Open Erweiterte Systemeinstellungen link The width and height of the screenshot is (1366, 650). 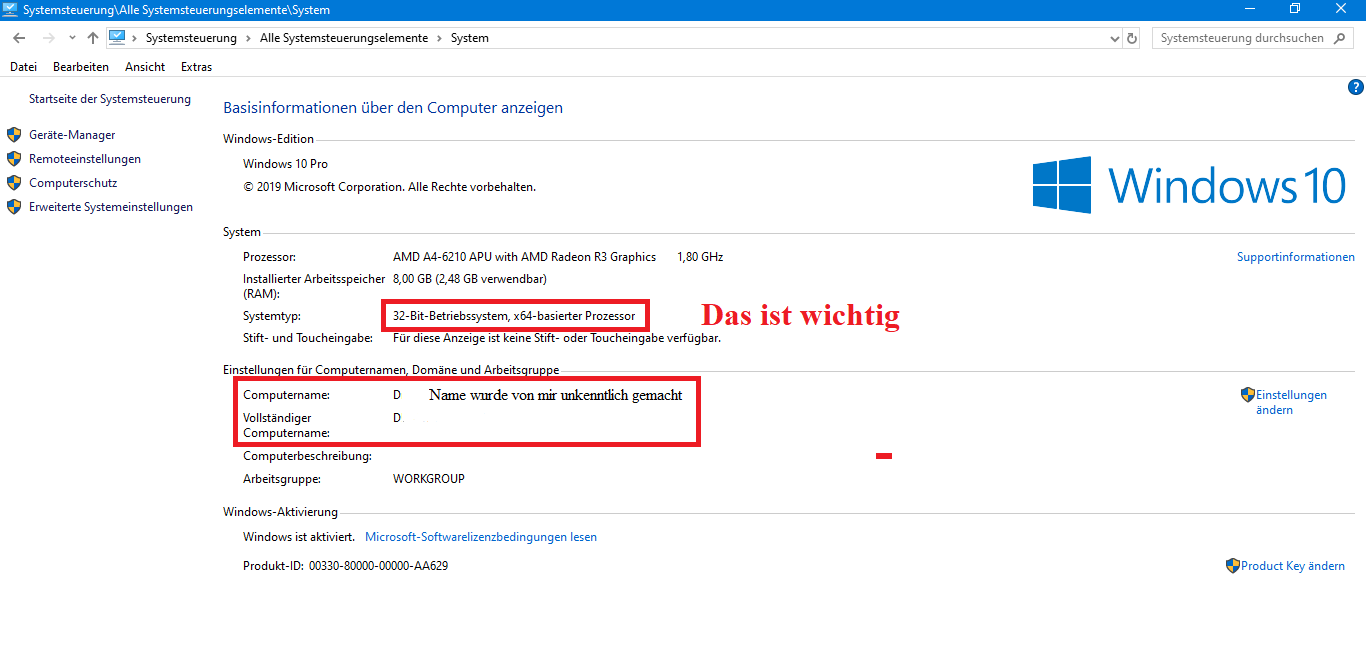[111, 207]
